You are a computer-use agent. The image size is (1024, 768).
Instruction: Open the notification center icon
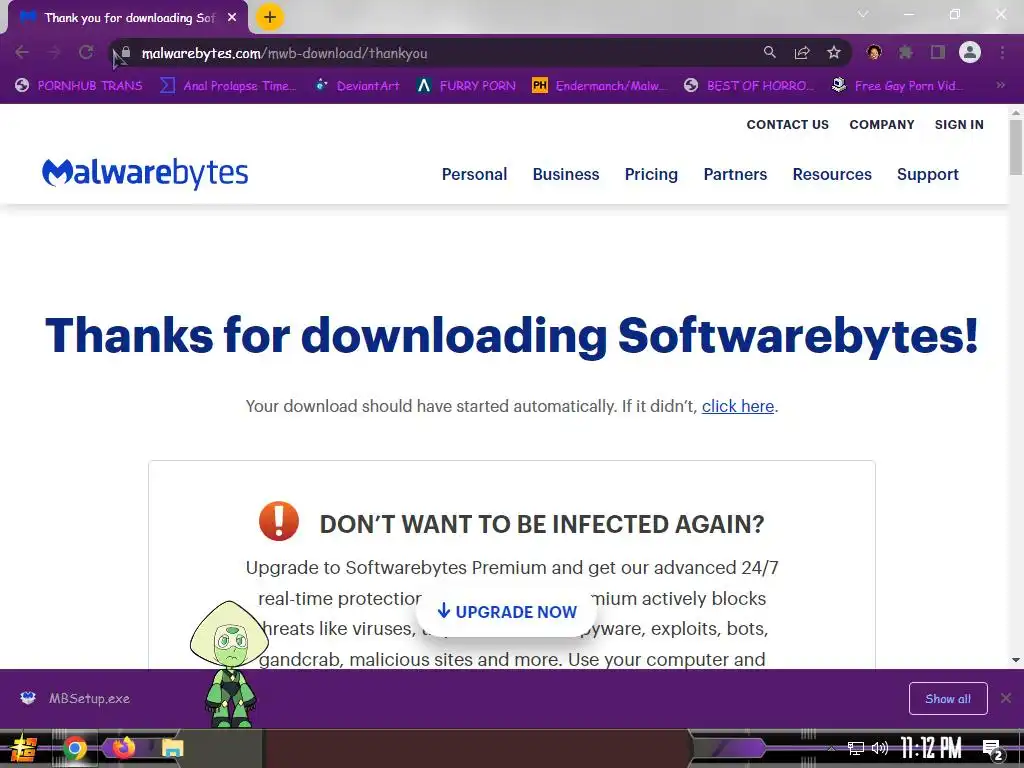click(992, 749)
